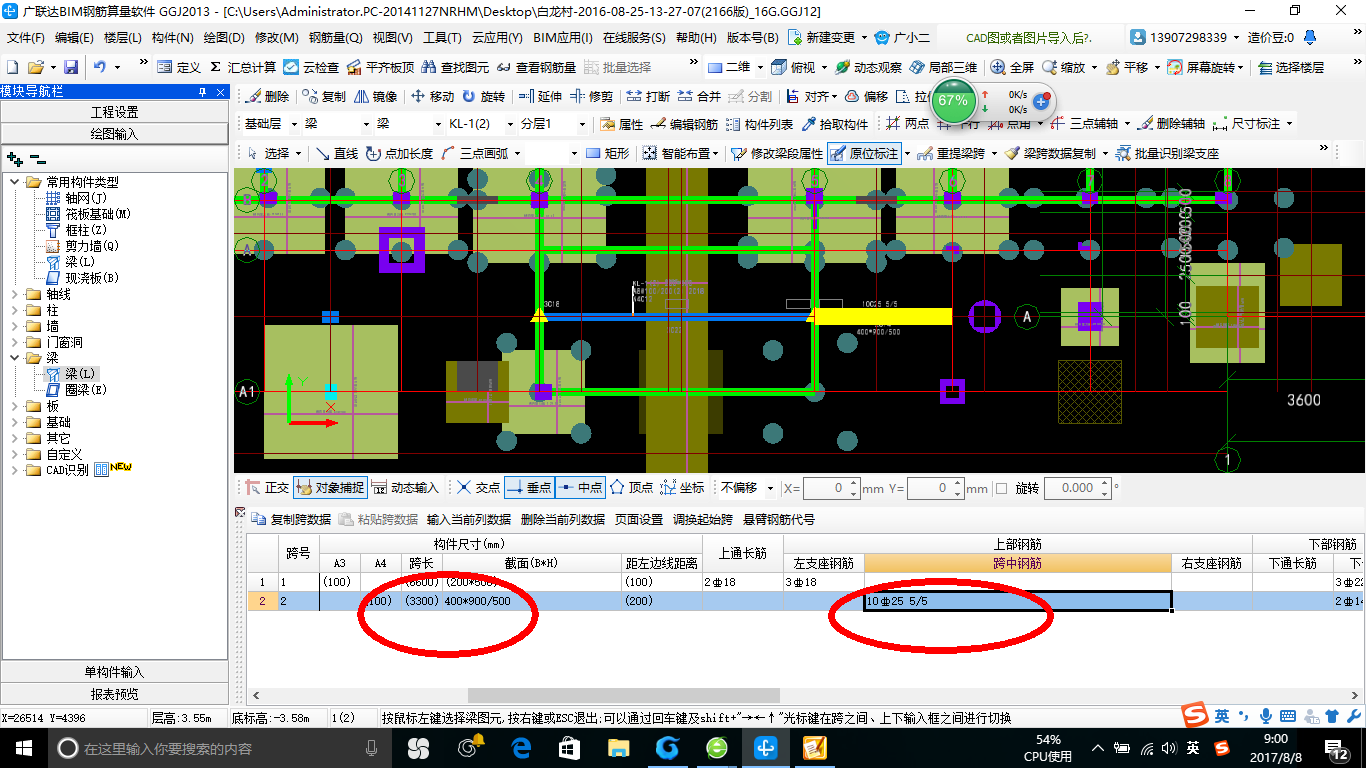Screen dimensions: 1366x768
Task: Click the 删除 delete tool
Action: click(x=267, y=97)
